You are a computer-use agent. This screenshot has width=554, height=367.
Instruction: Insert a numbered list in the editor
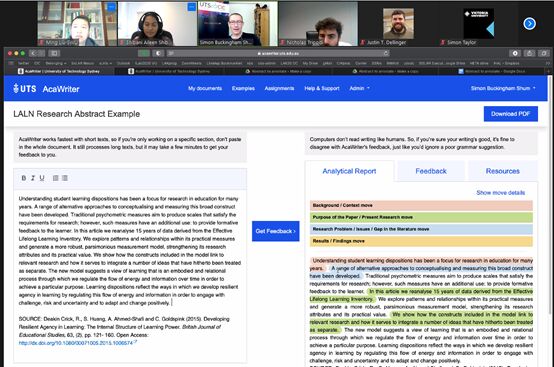pos(55,178)
